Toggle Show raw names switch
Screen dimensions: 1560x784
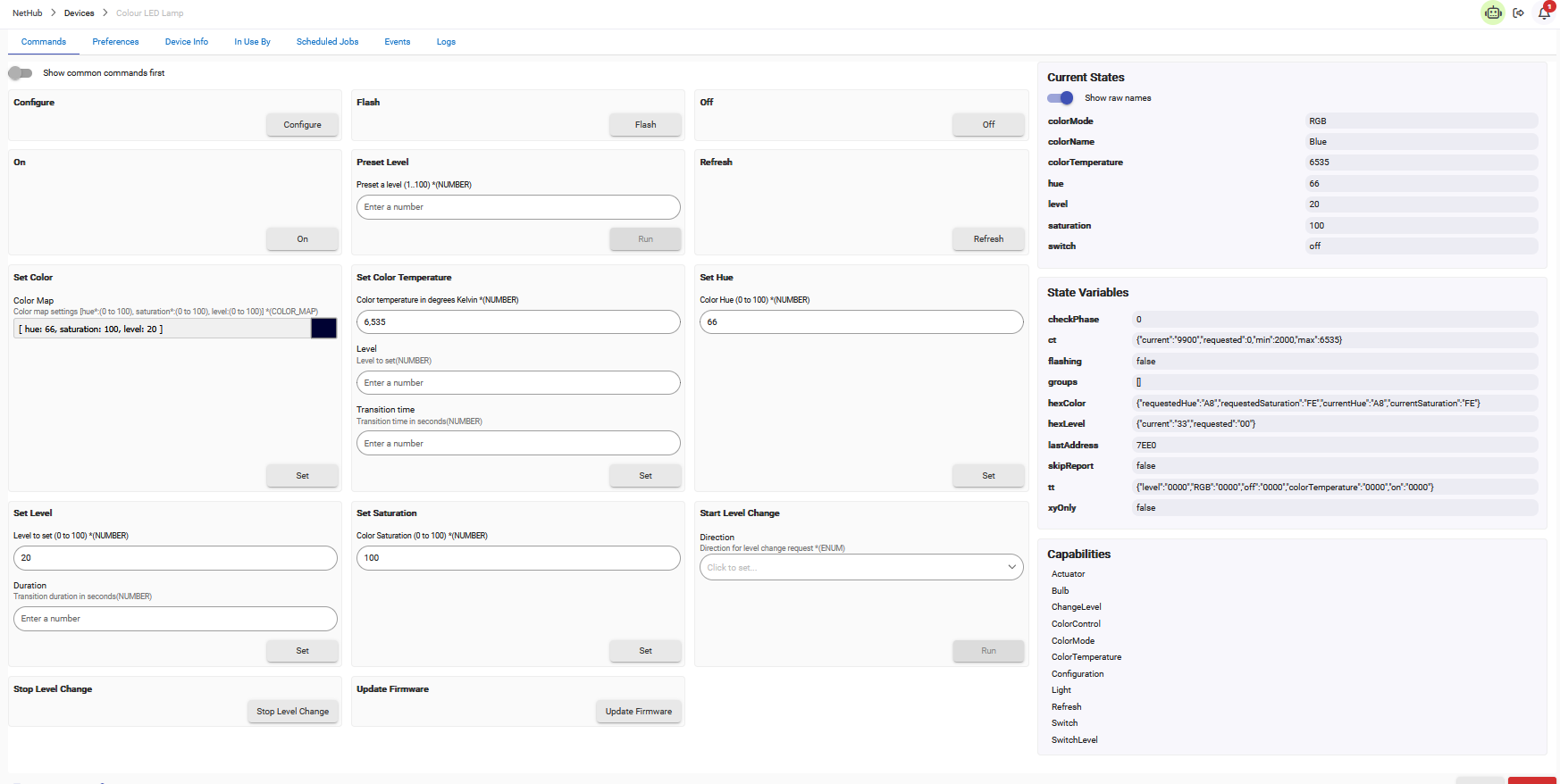click(x=1061, y=98)
